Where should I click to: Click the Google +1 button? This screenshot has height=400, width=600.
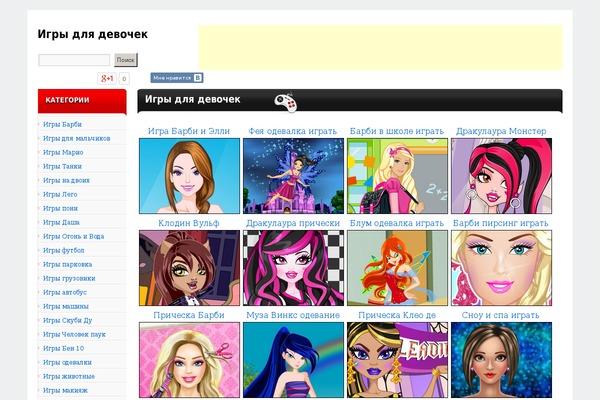coord(107,78)
